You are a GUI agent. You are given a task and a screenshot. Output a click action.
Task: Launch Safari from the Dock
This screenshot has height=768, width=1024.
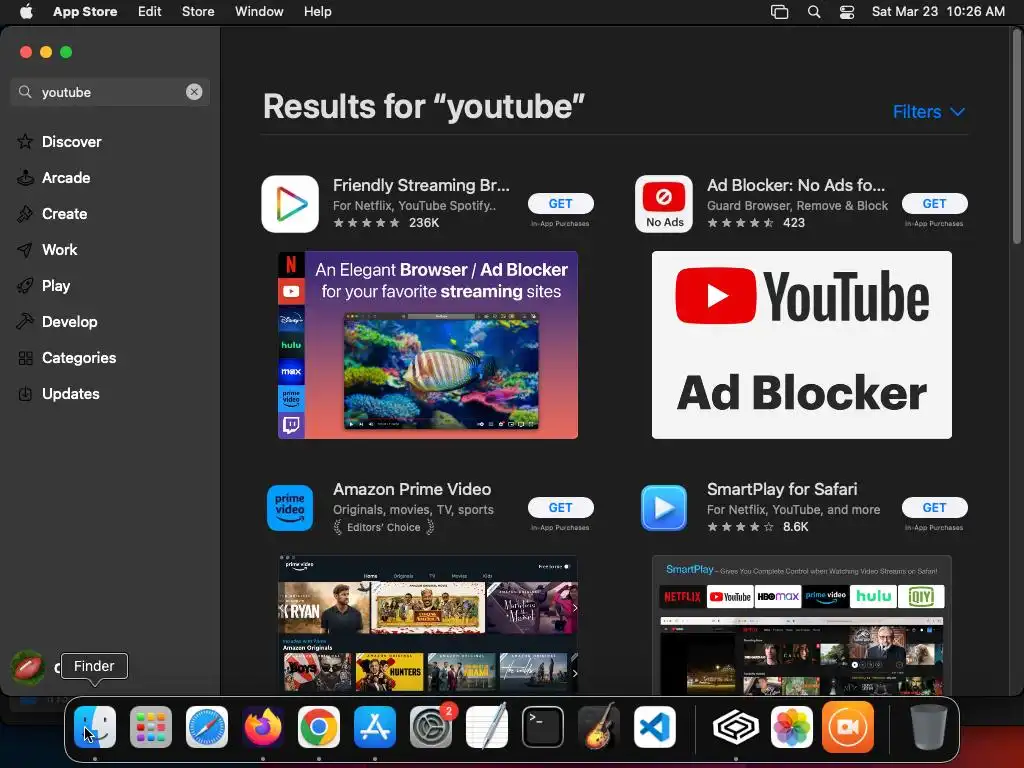coord(207,727)
